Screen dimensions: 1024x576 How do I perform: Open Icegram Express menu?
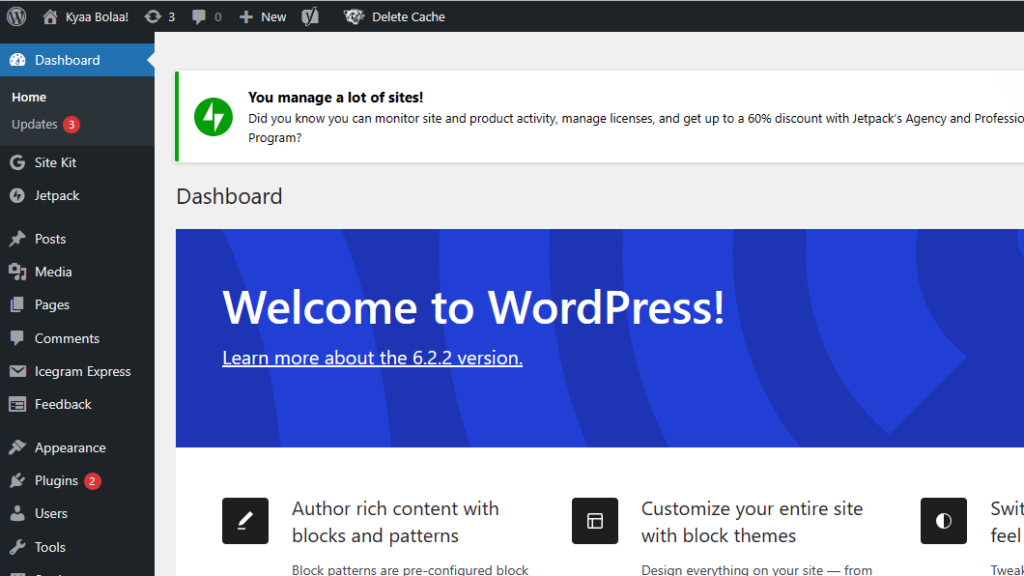point(82,372)
